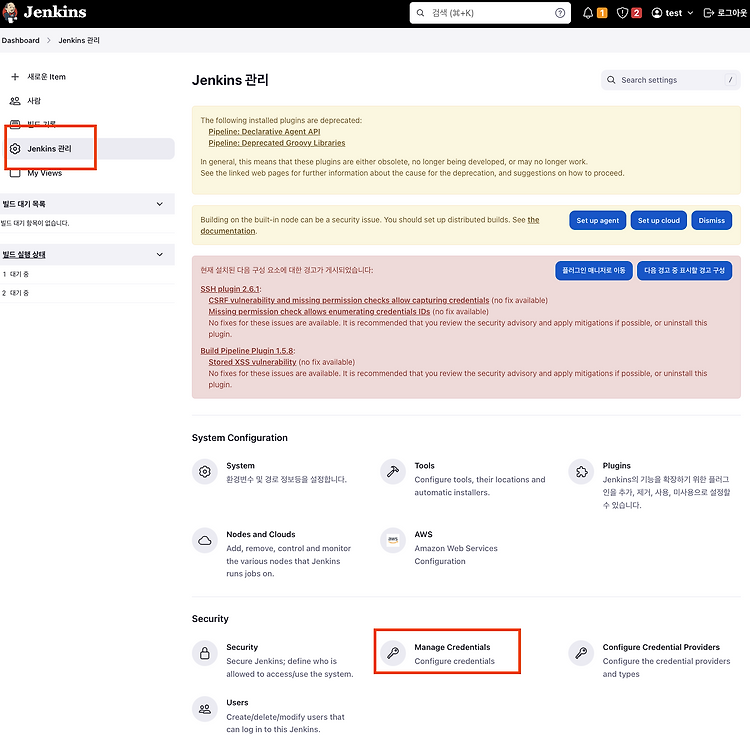This screenshot has width=750, height=752.
Task: Open the Manage Credentials key icon
Action: (393, 653)
